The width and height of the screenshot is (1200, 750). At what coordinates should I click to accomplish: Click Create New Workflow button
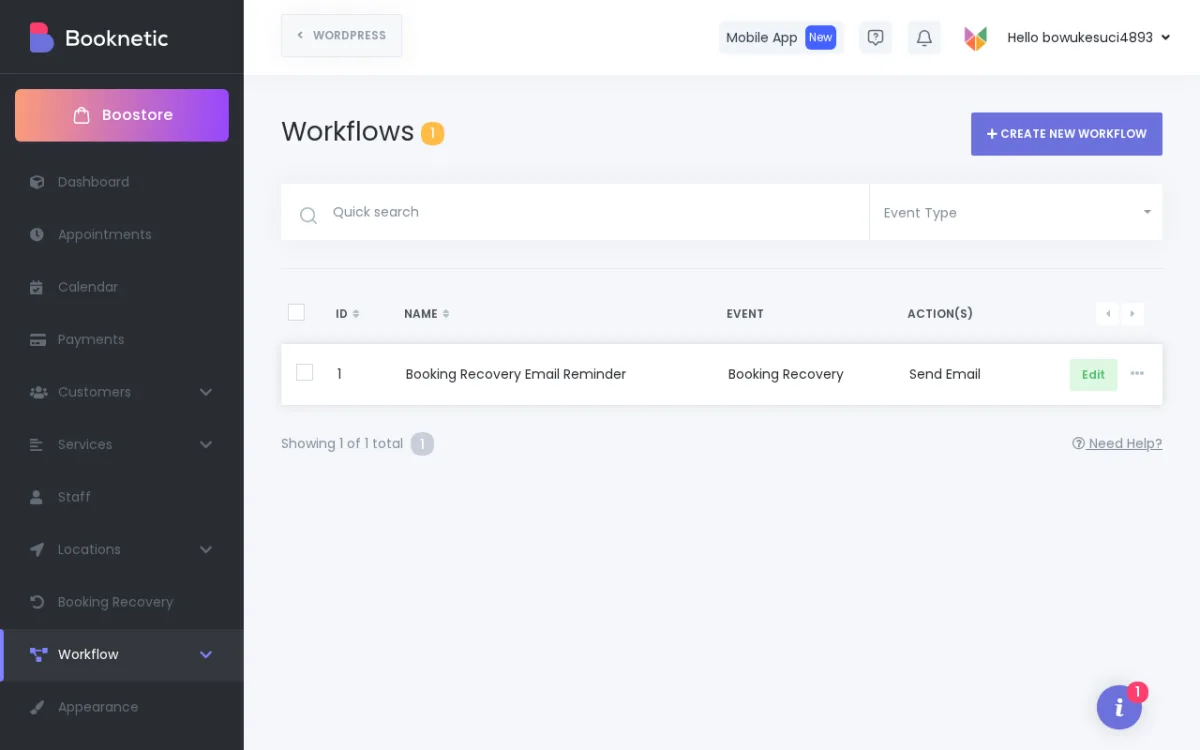point(1066,134)
